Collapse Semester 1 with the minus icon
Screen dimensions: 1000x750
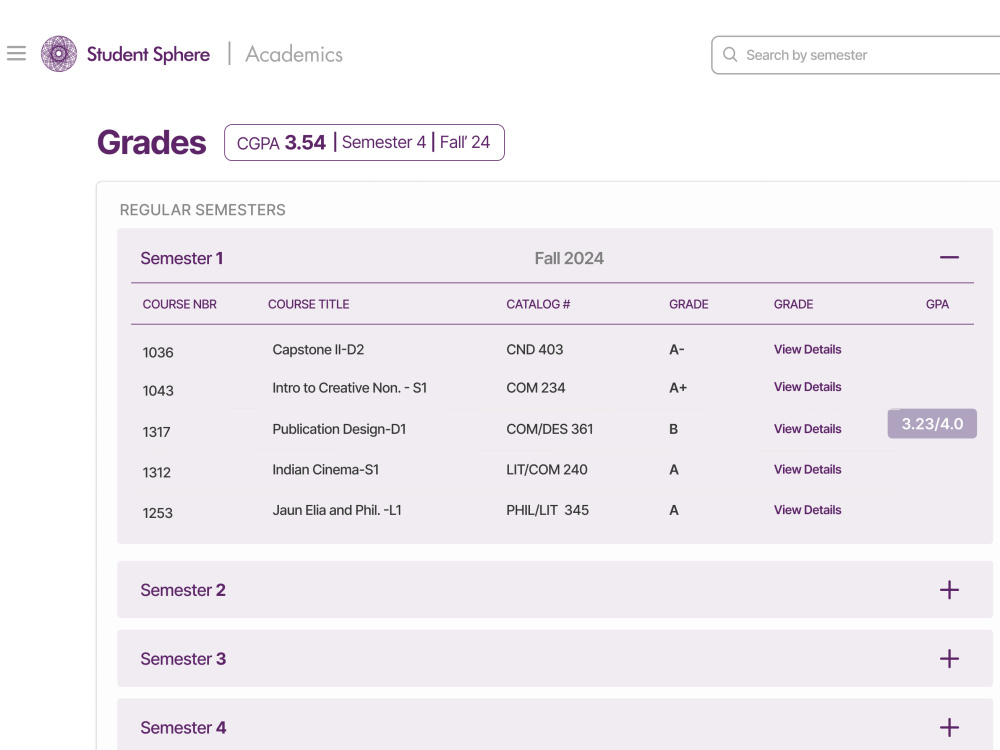pos(949,258)
